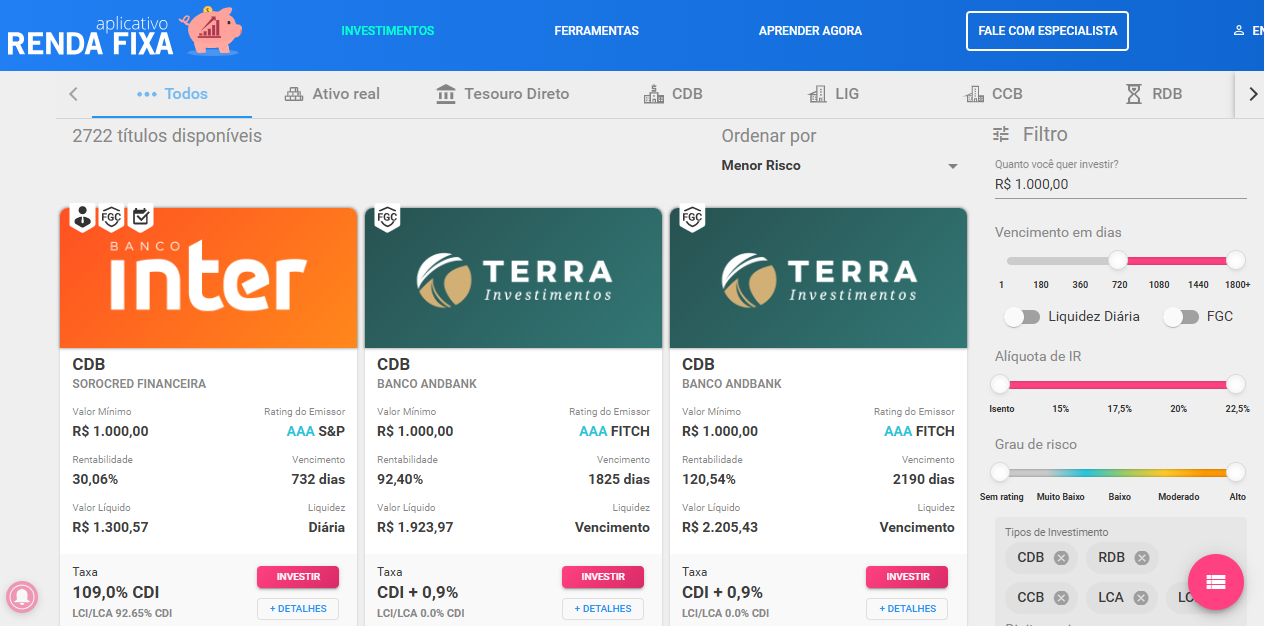This screenshot has width=1264, height=626.
Task: Remove the CDB investment type chip
Action: pos(1061,558)
